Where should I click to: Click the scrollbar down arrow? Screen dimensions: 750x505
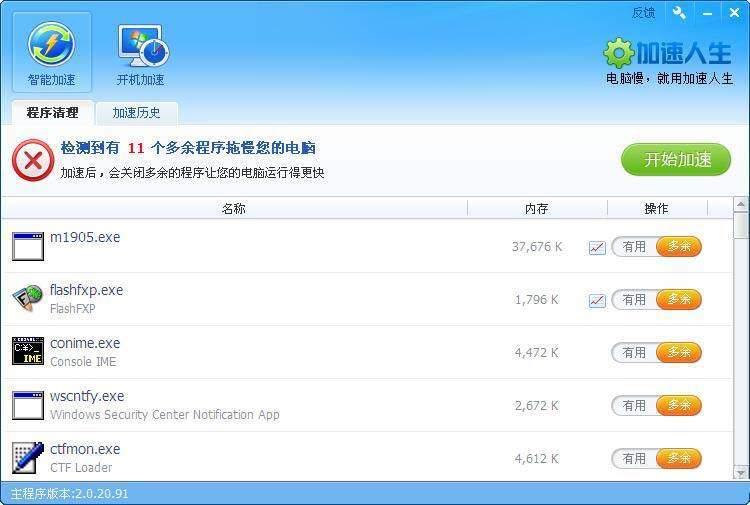741,472
